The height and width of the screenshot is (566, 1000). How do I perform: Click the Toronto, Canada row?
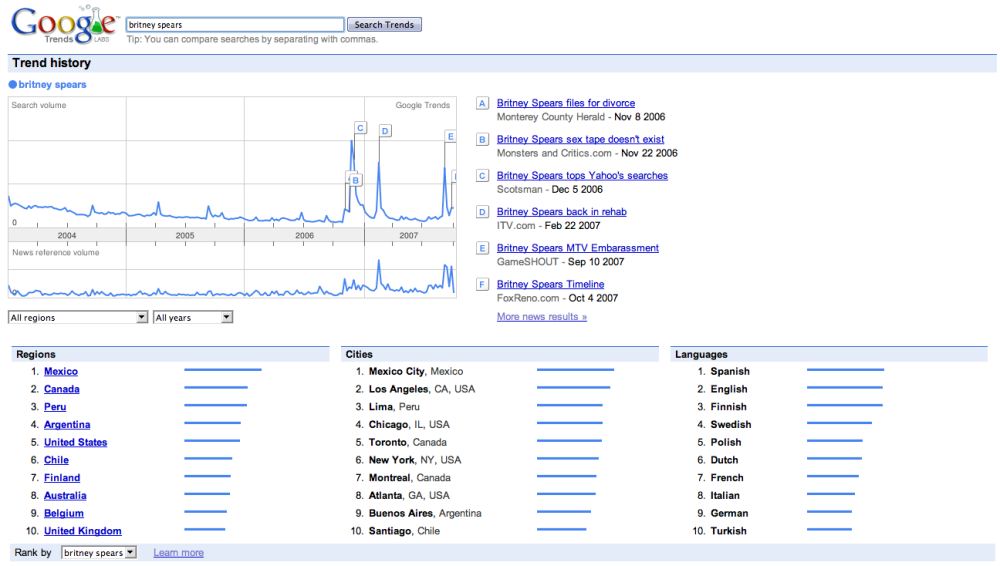click(408, 442)
